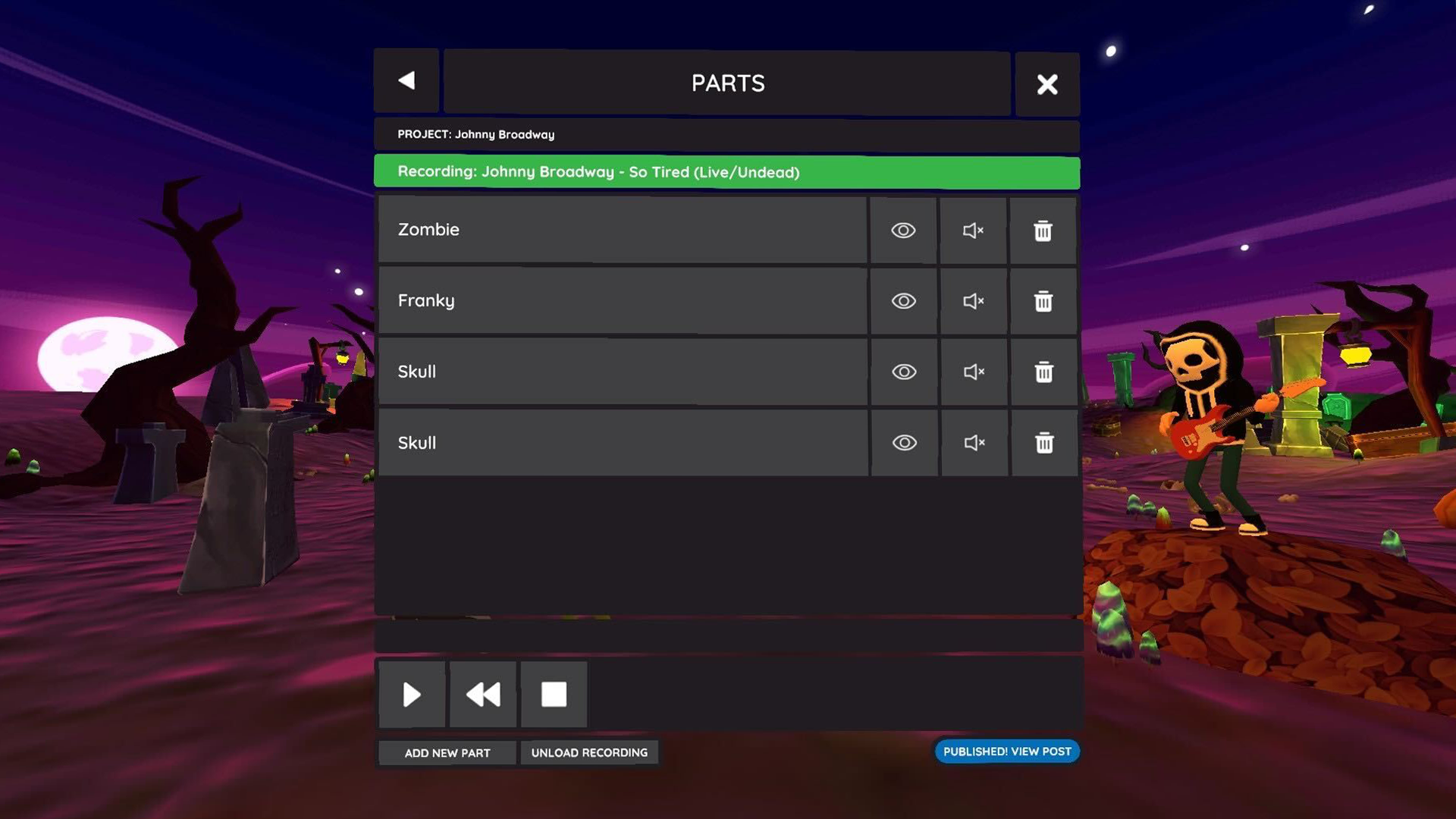Screen dimensions: 1456x819
Task: Click the Add New Part button
Action: tap(447, 753)
